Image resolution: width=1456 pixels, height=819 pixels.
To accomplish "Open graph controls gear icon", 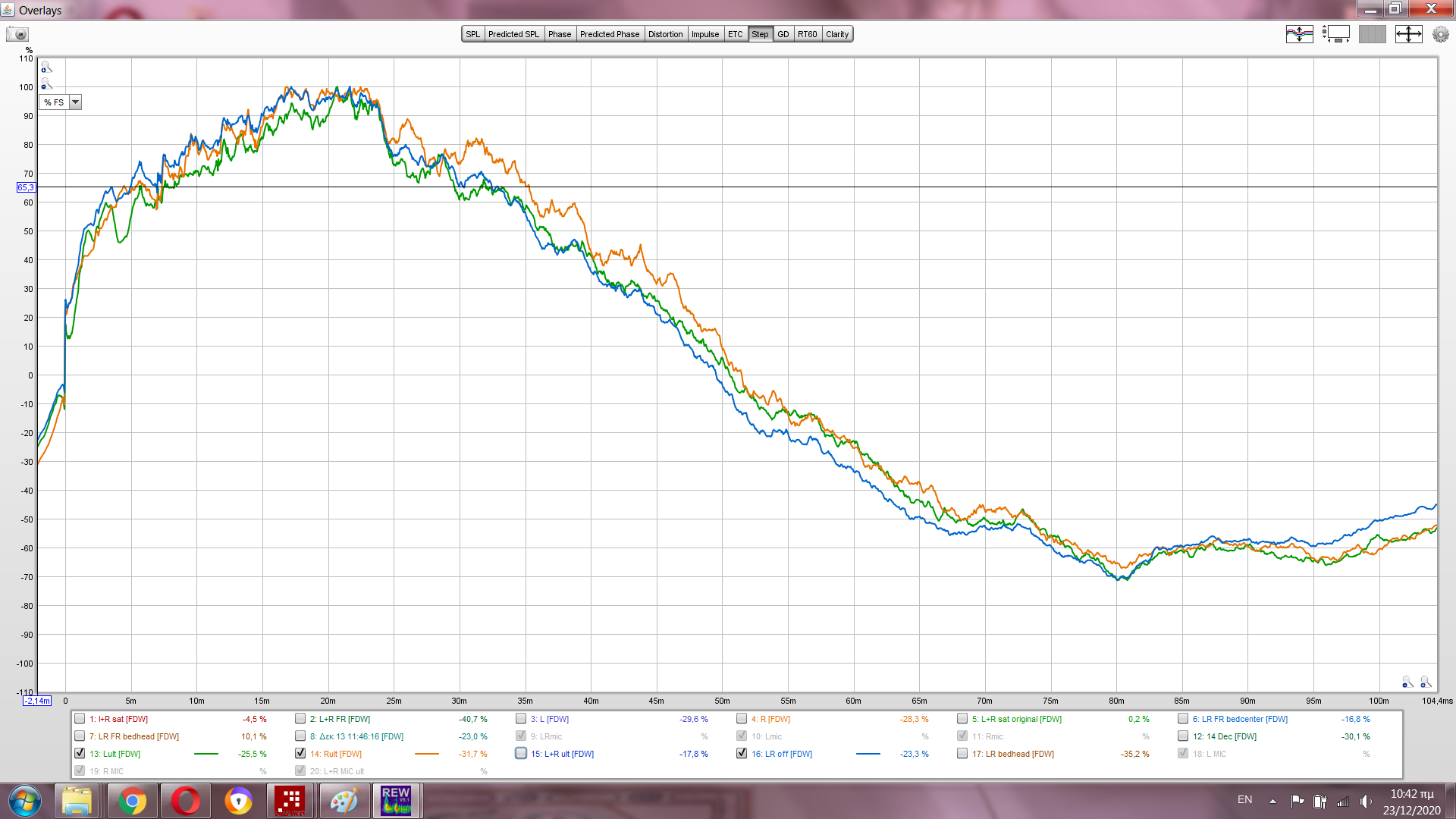I will pyautogui.click(x=1440, y=34).
